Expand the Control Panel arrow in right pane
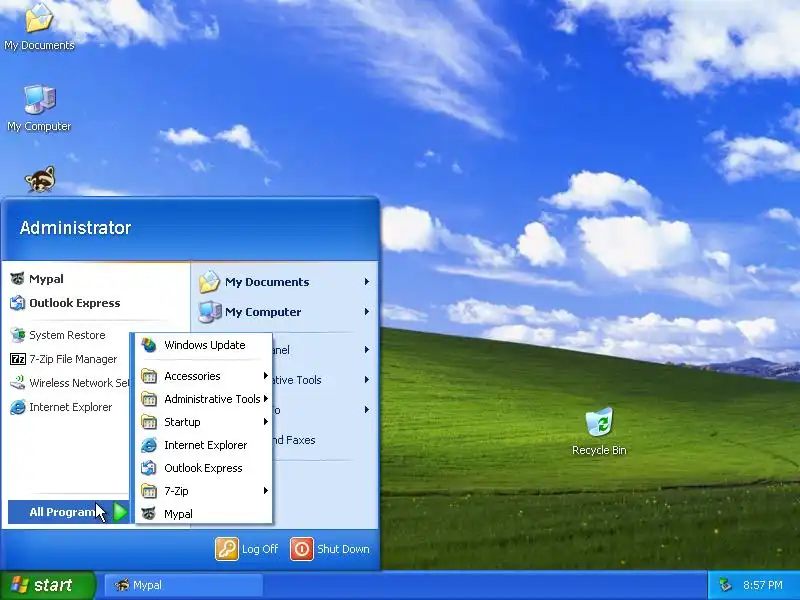This screenshot has height=600, width=800. click(x=366, y=350)
